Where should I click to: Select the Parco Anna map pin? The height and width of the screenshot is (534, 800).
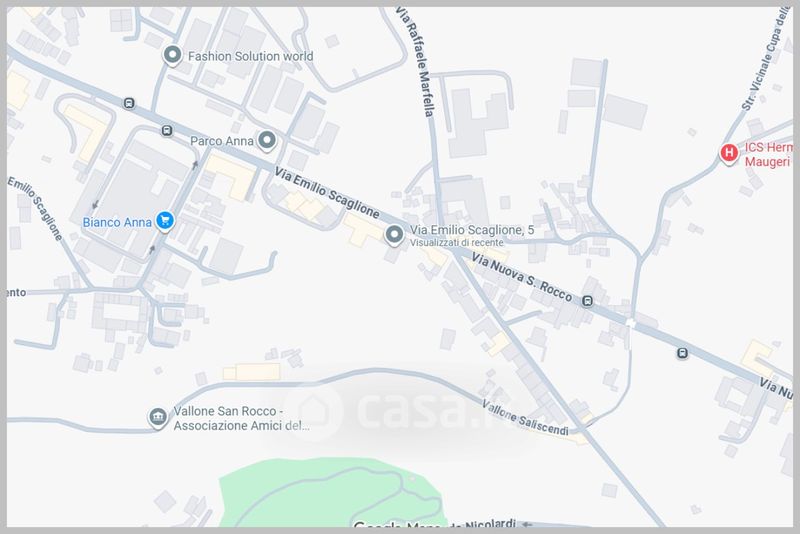point(267,140)
